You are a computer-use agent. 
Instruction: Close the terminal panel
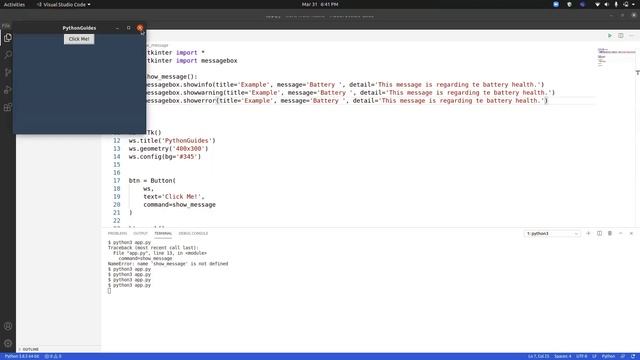pos(631,233)
